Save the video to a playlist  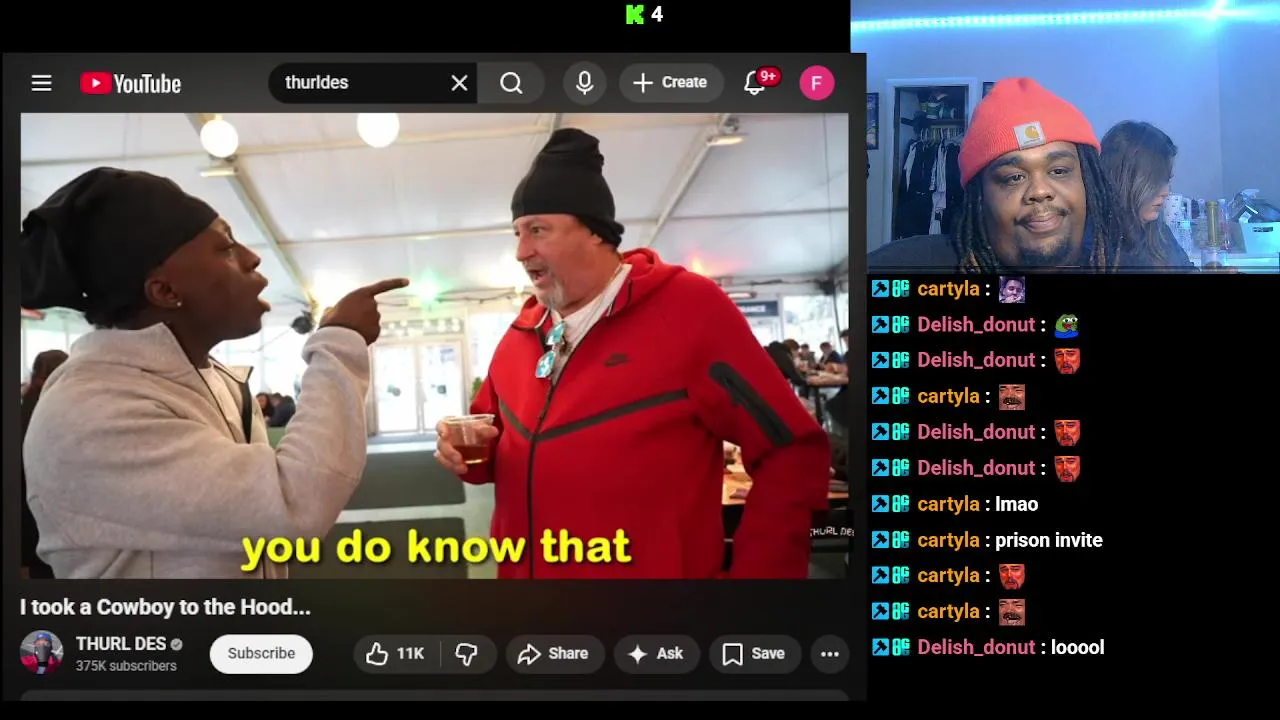(754, 654)
